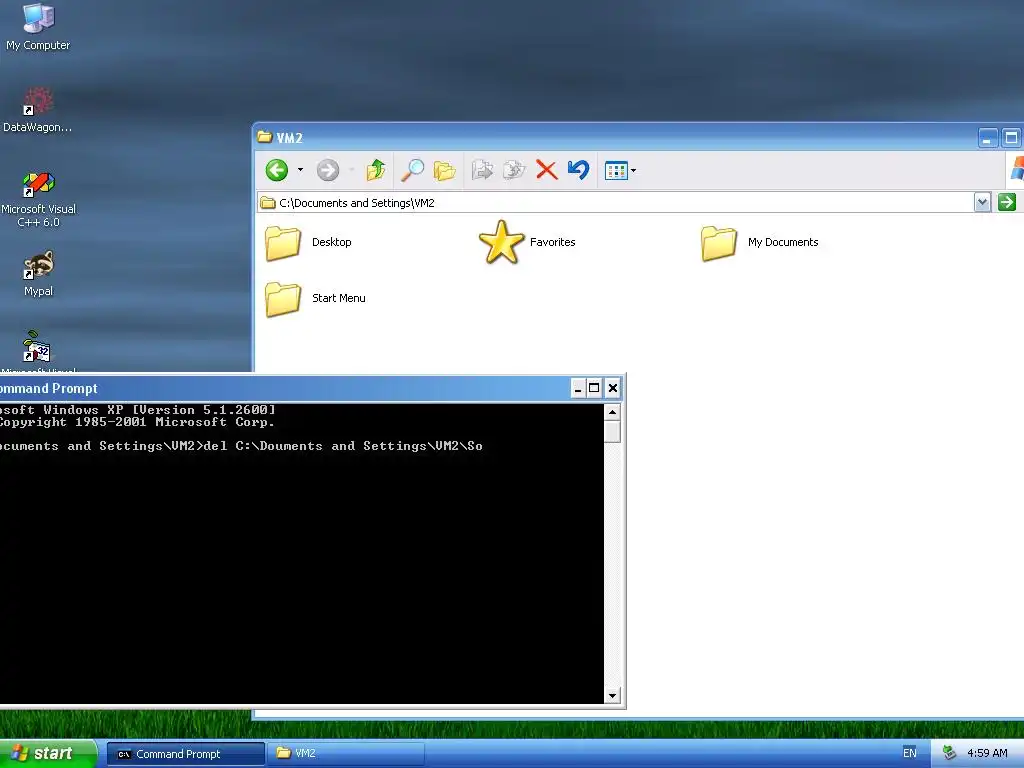Click the blue Undo arrow icon
Image resolution: width=1024 pixels, height=768 pixels.
pyautogui.click(x=579, y=170)
